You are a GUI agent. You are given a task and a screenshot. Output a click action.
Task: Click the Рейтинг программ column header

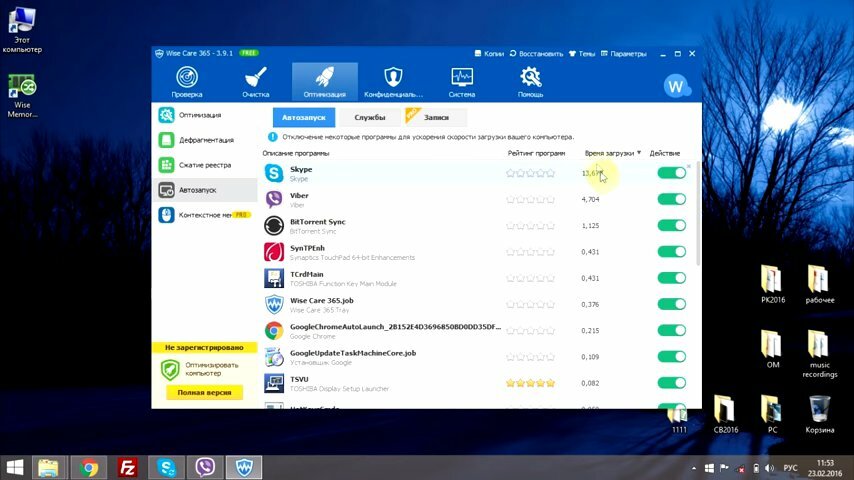tap(536, 153)
